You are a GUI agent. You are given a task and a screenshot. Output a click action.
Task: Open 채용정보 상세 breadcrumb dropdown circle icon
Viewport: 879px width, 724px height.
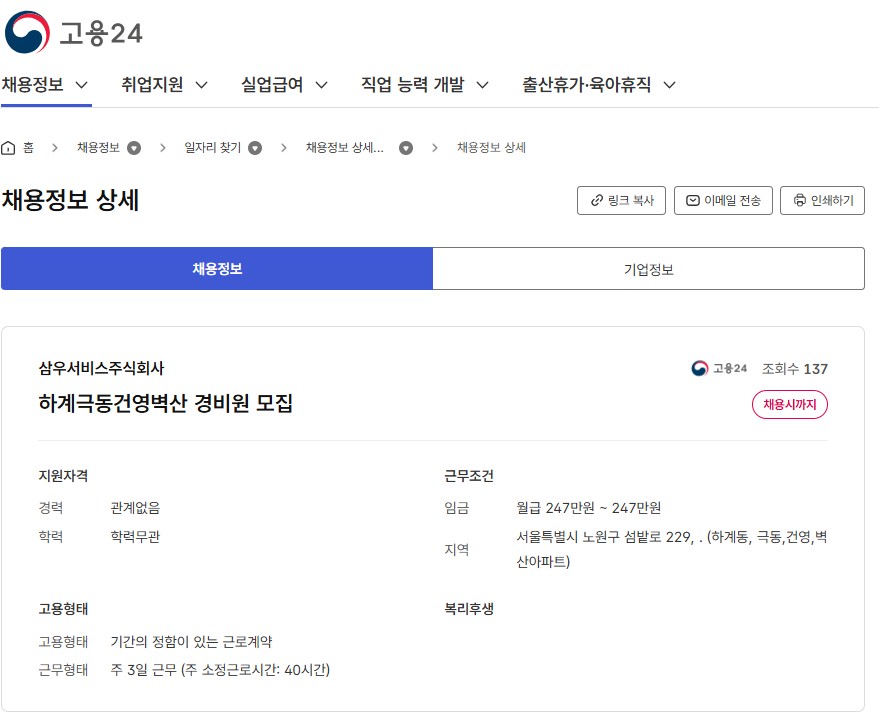pos(406,148)
